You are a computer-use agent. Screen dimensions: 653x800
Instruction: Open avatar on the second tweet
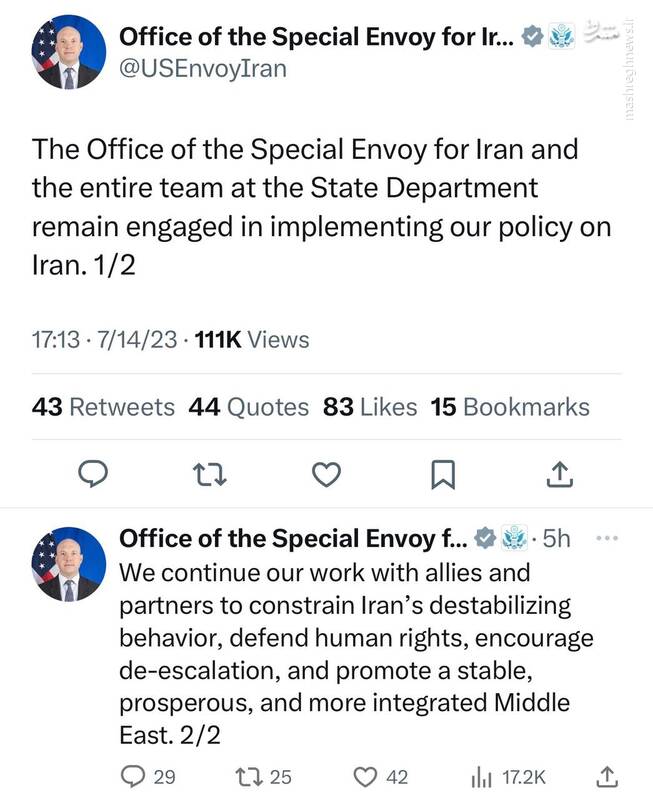click(67, 563)
